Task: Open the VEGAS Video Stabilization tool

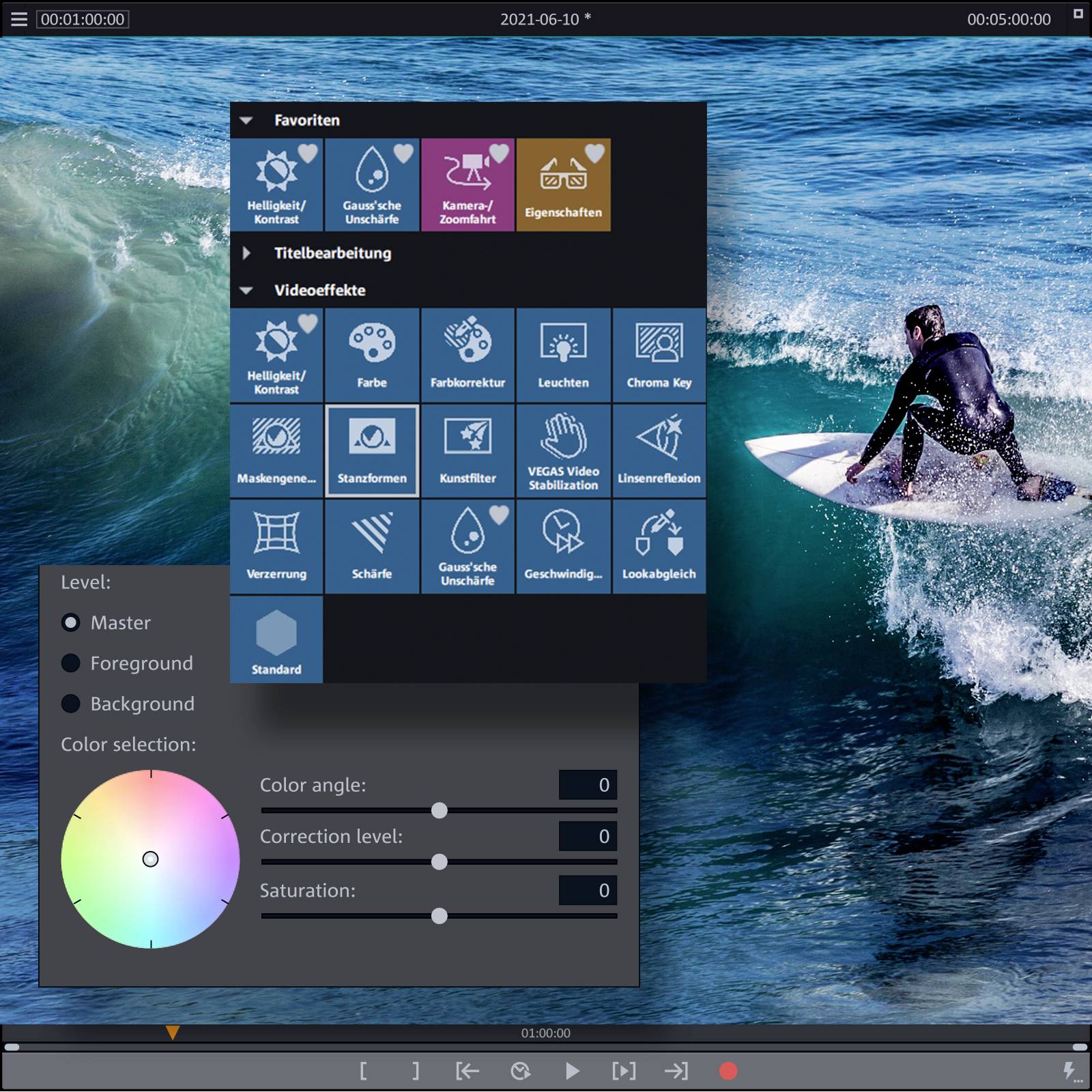Action: pos(563,449)
